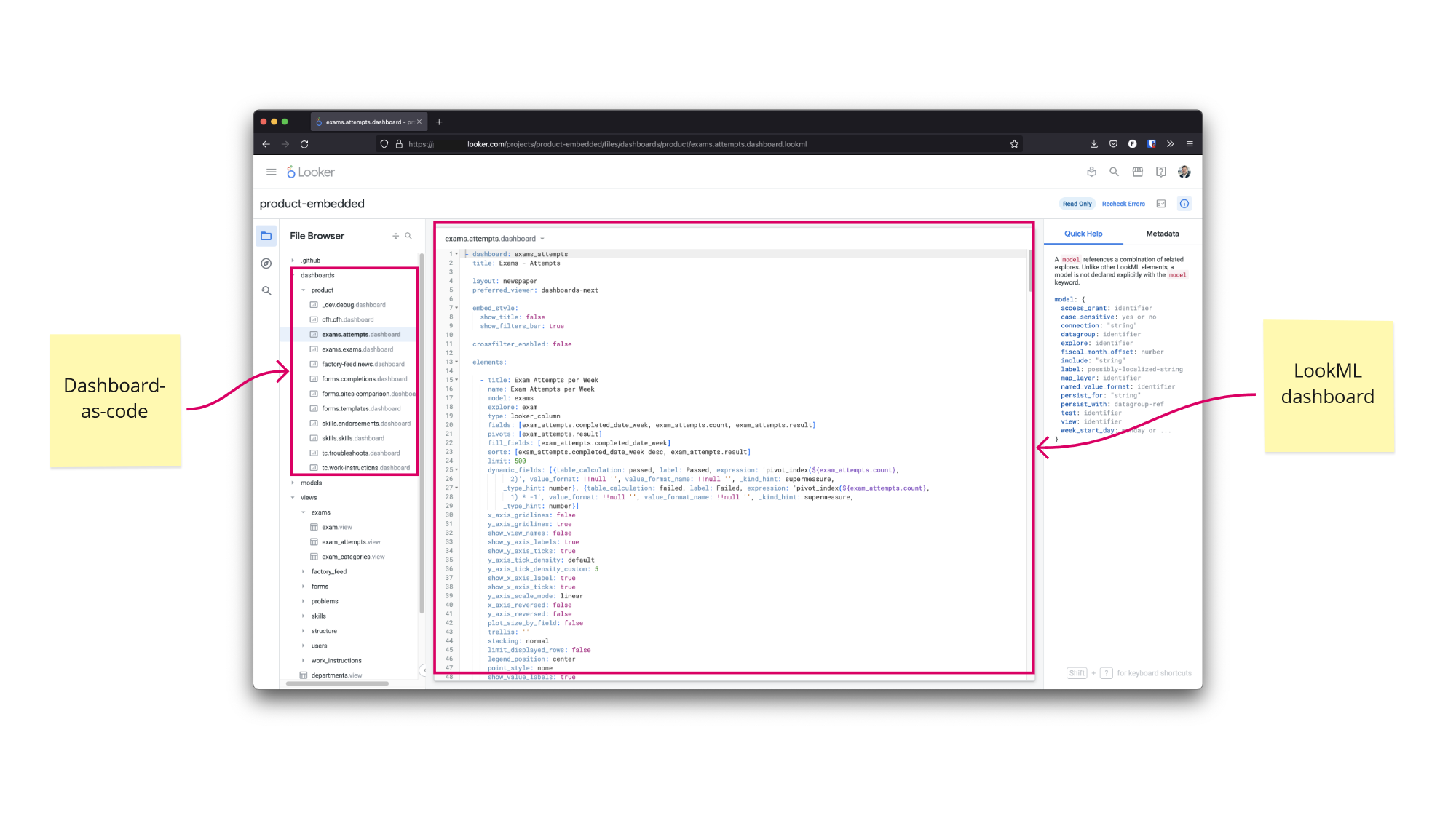Fold code at line 25 dynamic_fields
This screenshot has width=1456, height=818.
tap(456, 470)
